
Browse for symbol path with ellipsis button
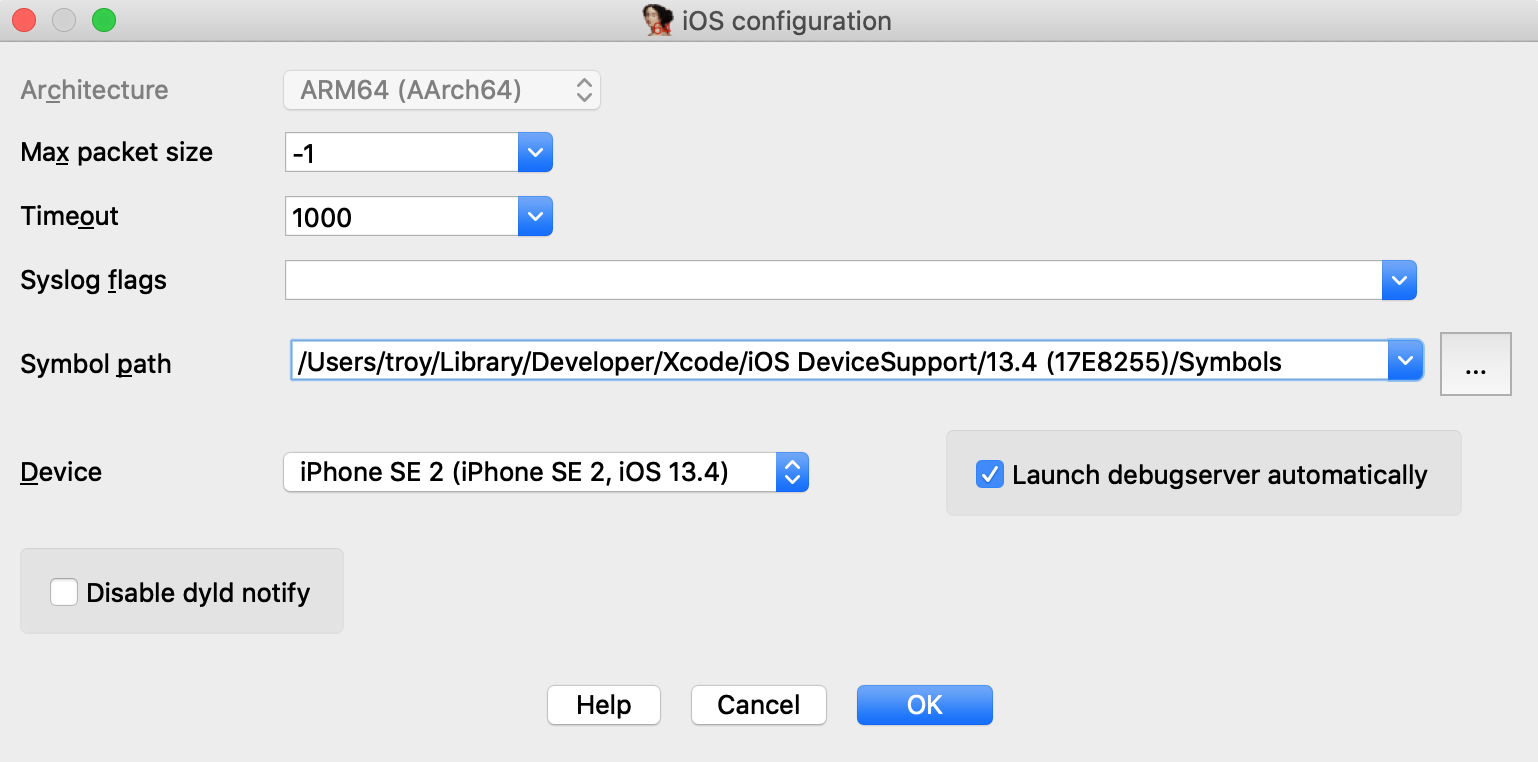[x=1475, y=365]
